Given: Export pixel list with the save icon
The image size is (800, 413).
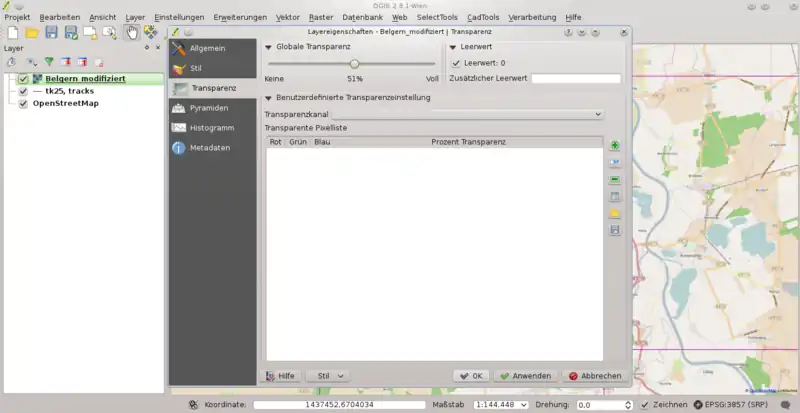Looking at the screenshot, I should (615, 230).
